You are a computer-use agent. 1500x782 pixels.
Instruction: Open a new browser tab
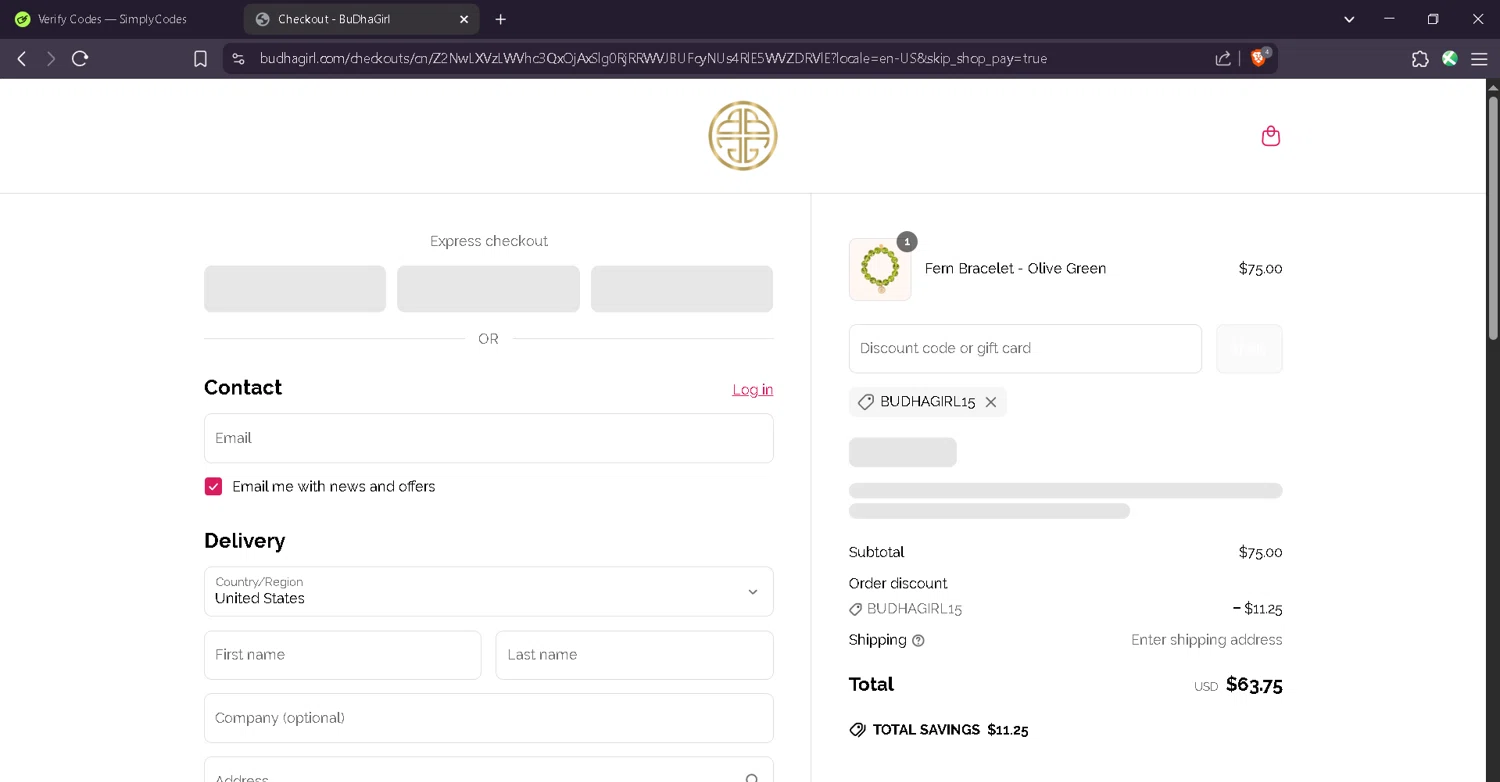click(x=501, y=19)
